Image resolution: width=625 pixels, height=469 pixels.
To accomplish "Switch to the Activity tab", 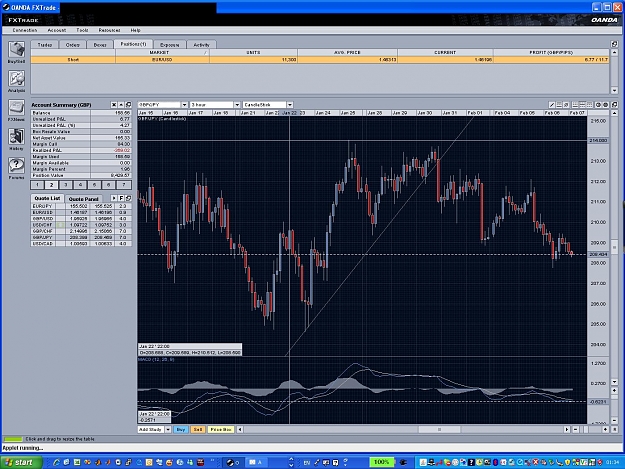I will pos(201,45).
